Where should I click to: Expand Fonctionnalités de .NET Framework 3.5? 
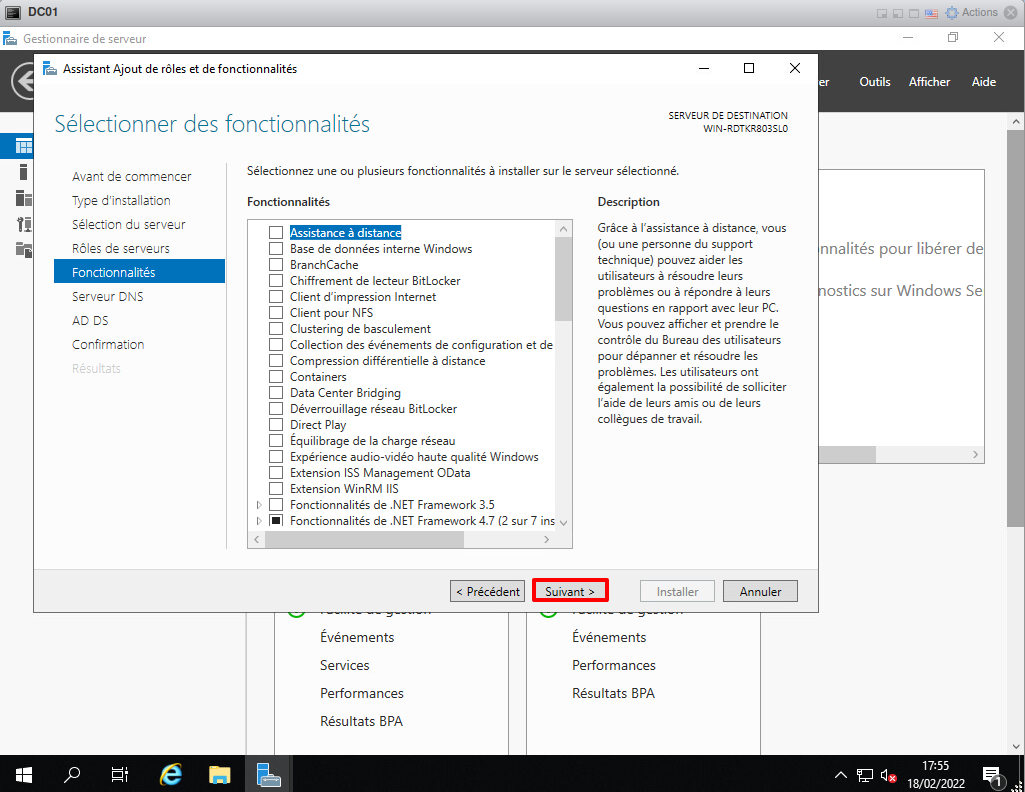pyautogui.click(x=260, y=505)
